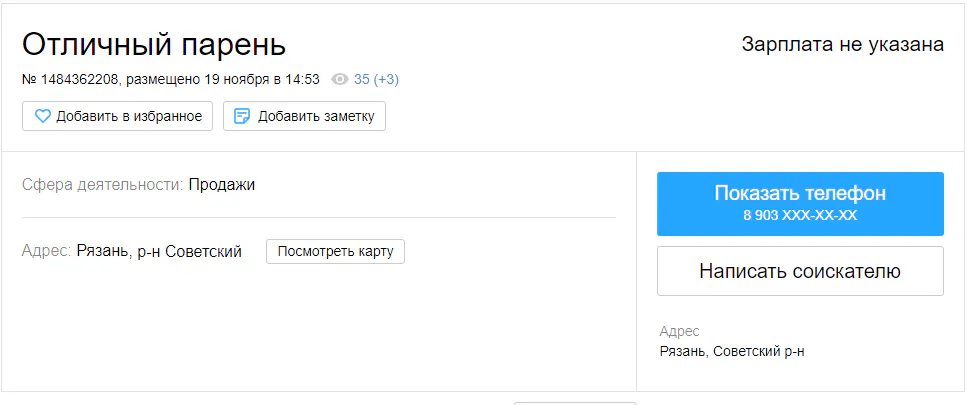Select the Продажи field value
Screen dimensions: 967x405
click(221, 184)
